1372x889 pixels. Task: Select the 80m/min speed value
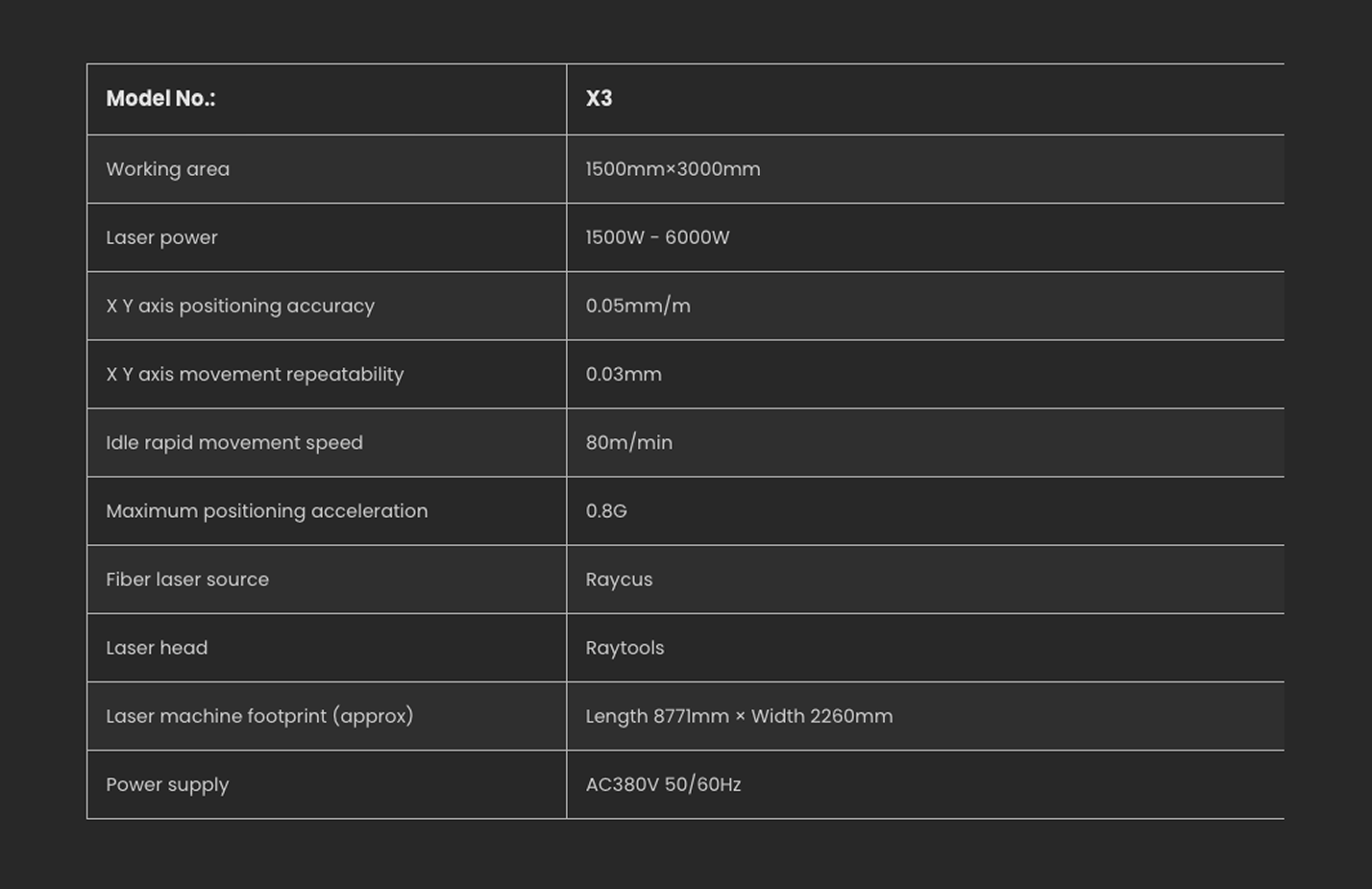629,442
